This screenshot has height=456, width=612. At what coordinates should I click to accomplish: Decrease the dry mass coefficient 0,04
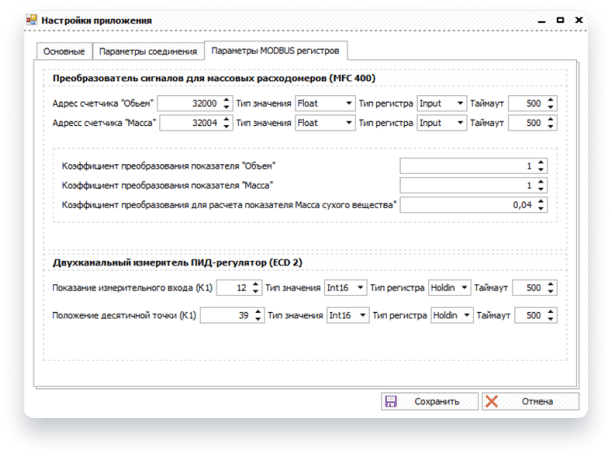pyautogui.click(x=541, y=208)
